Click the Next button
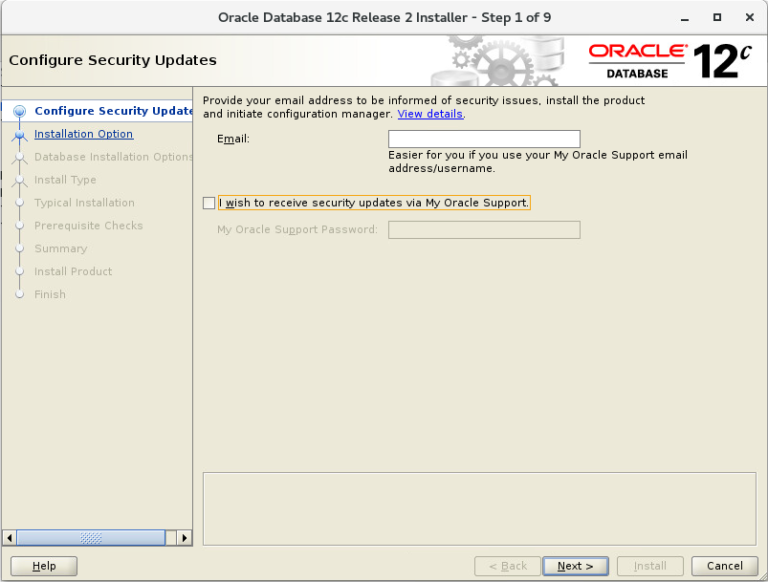Screen dimensions: 768x582 click(576, 566)
